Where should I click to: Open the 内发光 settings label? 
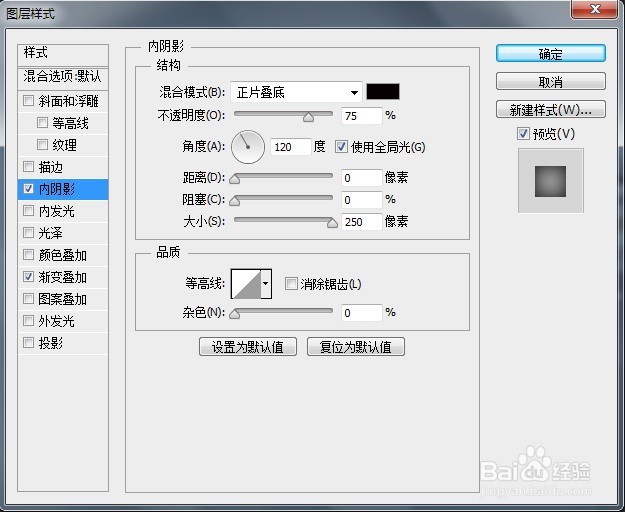click(57, 211)
